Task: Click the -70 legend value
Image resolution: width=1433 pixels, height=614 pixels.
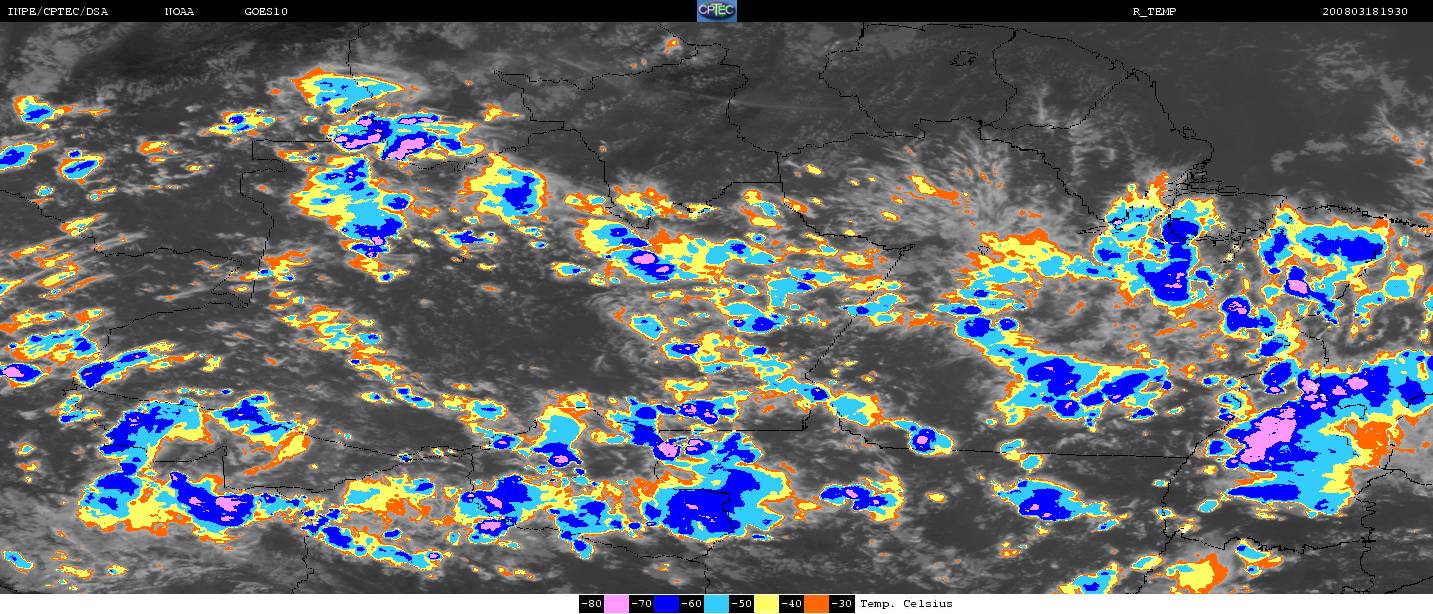Action: coord(641,604)
